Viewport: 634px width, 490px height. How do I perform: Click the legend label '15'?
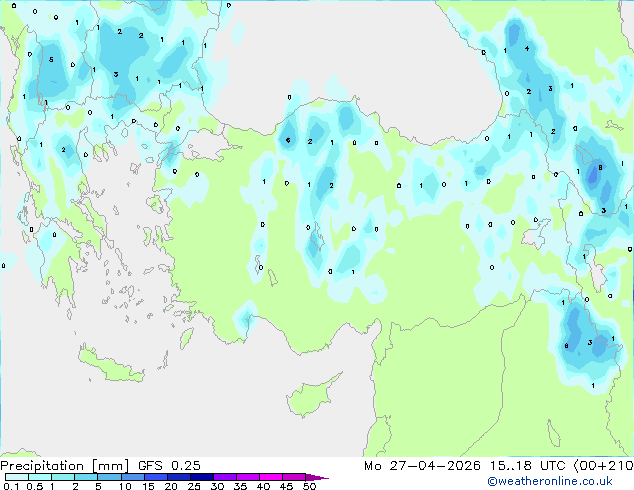[x=148, y=486]
